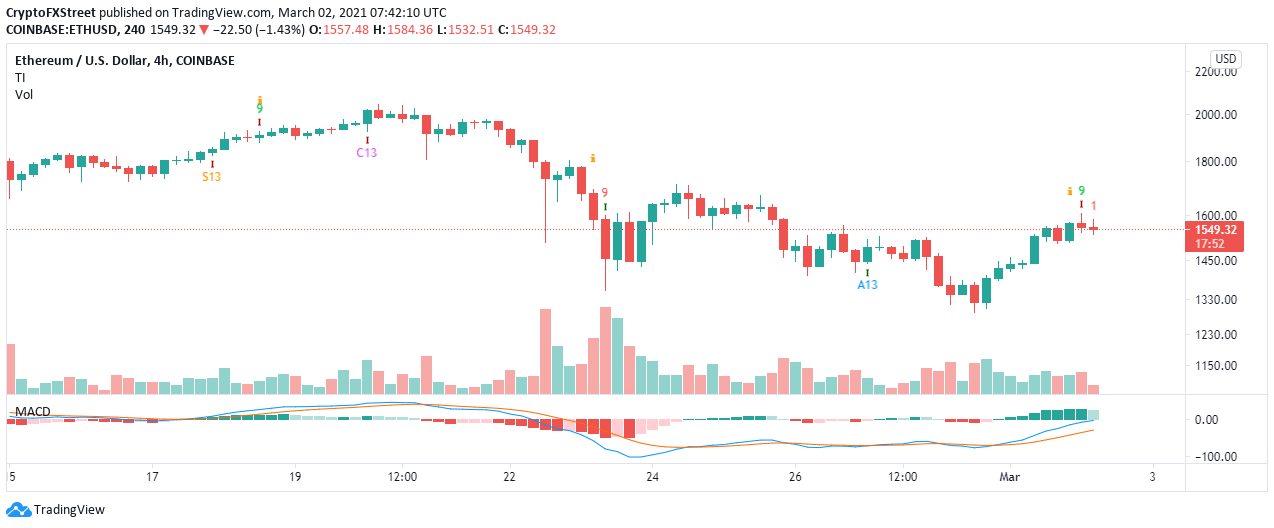Select the S13 marker on the chart
Image resolution: width=1274 pixels, height=528 pixels.
click(212, 176)
